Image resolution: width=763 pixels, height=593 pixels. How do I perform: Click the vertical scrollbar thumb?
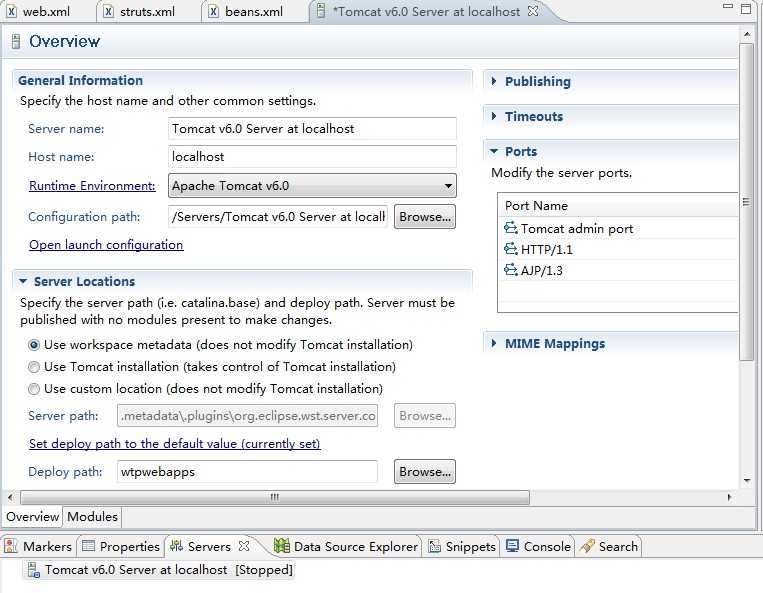(x=746, y=201)
